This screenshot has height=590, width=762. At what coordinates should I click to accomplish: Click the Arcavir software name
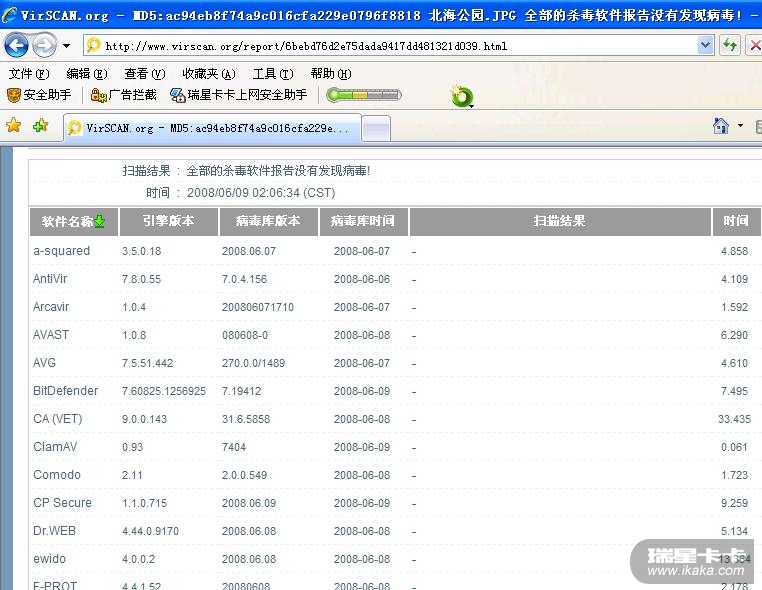click(x=51, y=307)
